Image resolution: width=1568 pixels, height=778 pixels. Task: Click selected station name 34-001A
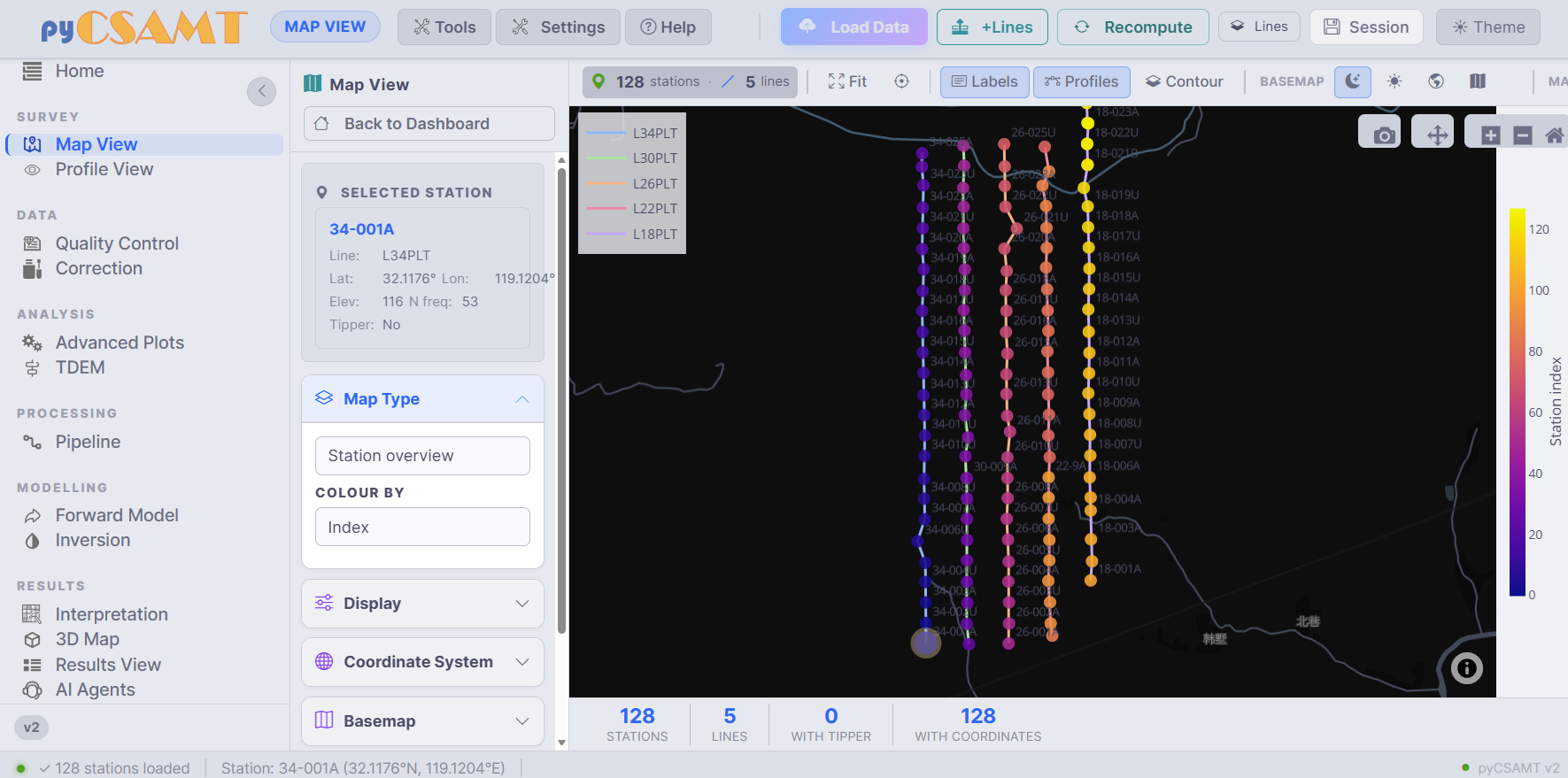361,229
